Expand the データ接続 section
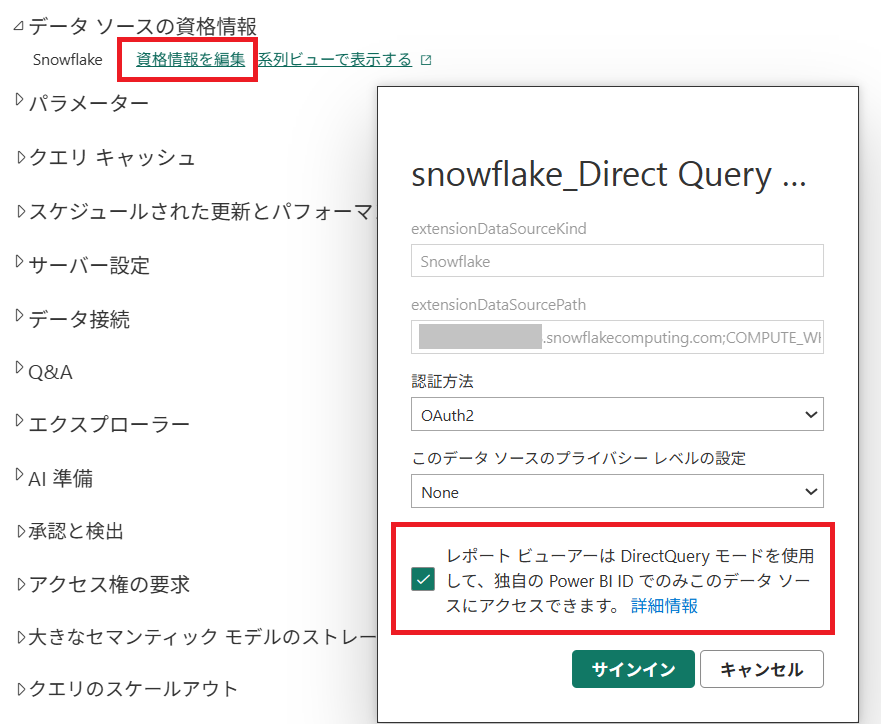The width and height of the screenshot is (881, 724). (x=20, y=316)
